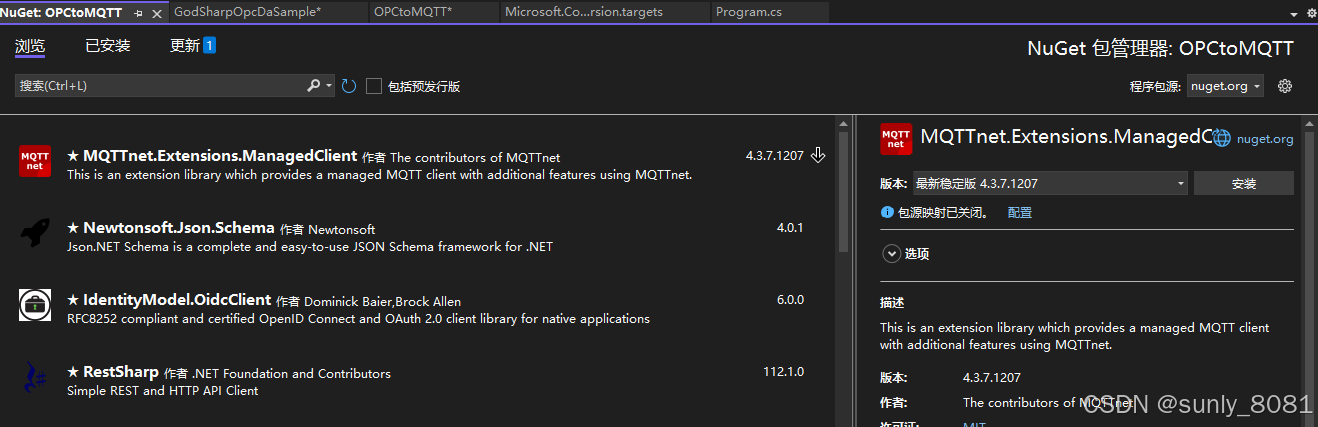Click the update count badge 1
This screenshot has height=427, width=1318.
(x=210, y=46)
